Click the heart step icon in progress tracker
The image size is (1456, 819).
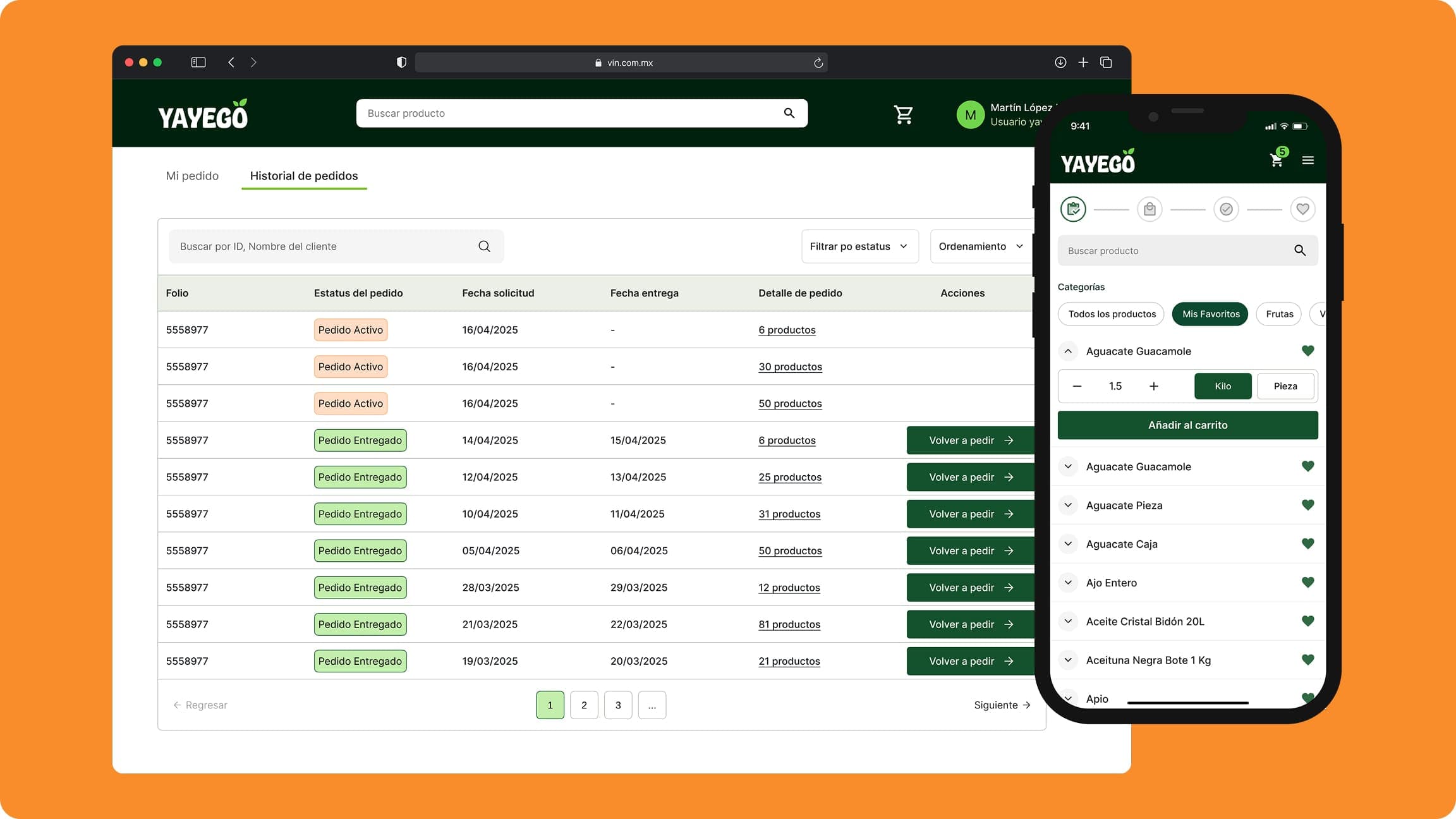[x=1302, y=209]
